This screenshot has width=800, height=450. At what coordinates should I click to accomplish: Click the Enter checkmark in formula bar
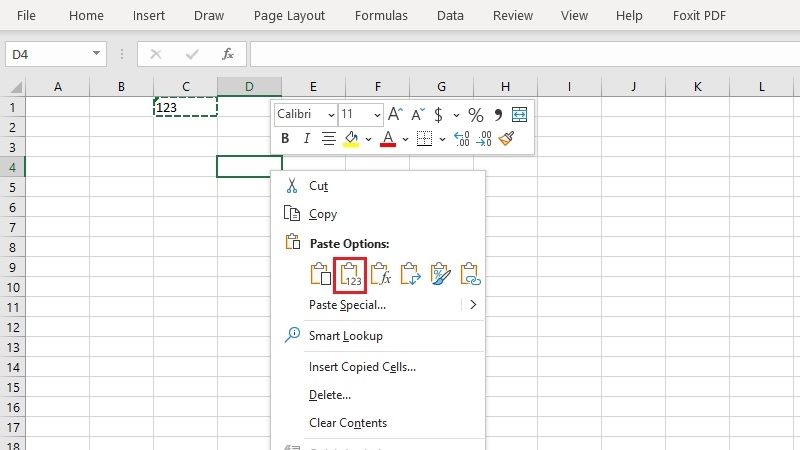(x=192, y=54)
